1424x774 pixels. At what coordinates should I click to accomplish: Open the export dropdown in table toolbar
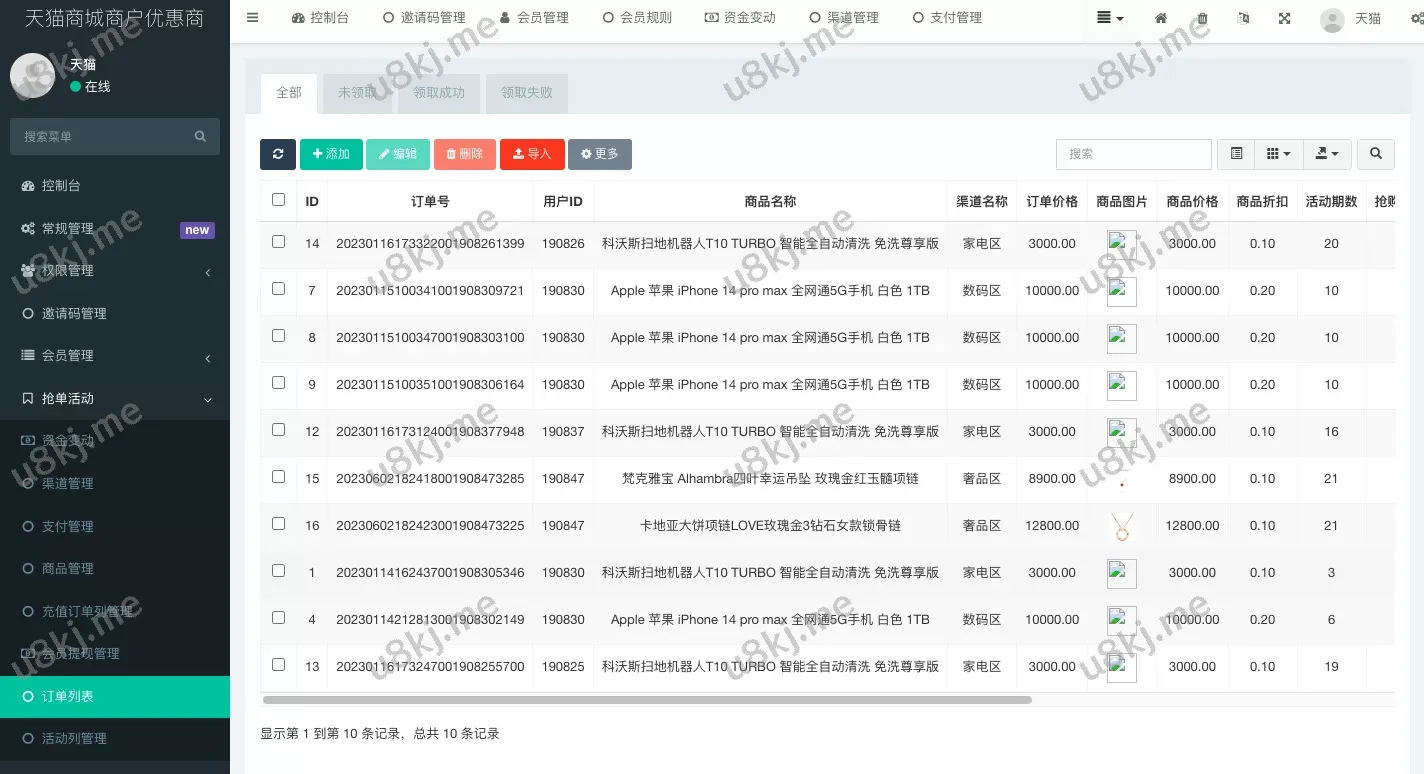[1328, 154]
